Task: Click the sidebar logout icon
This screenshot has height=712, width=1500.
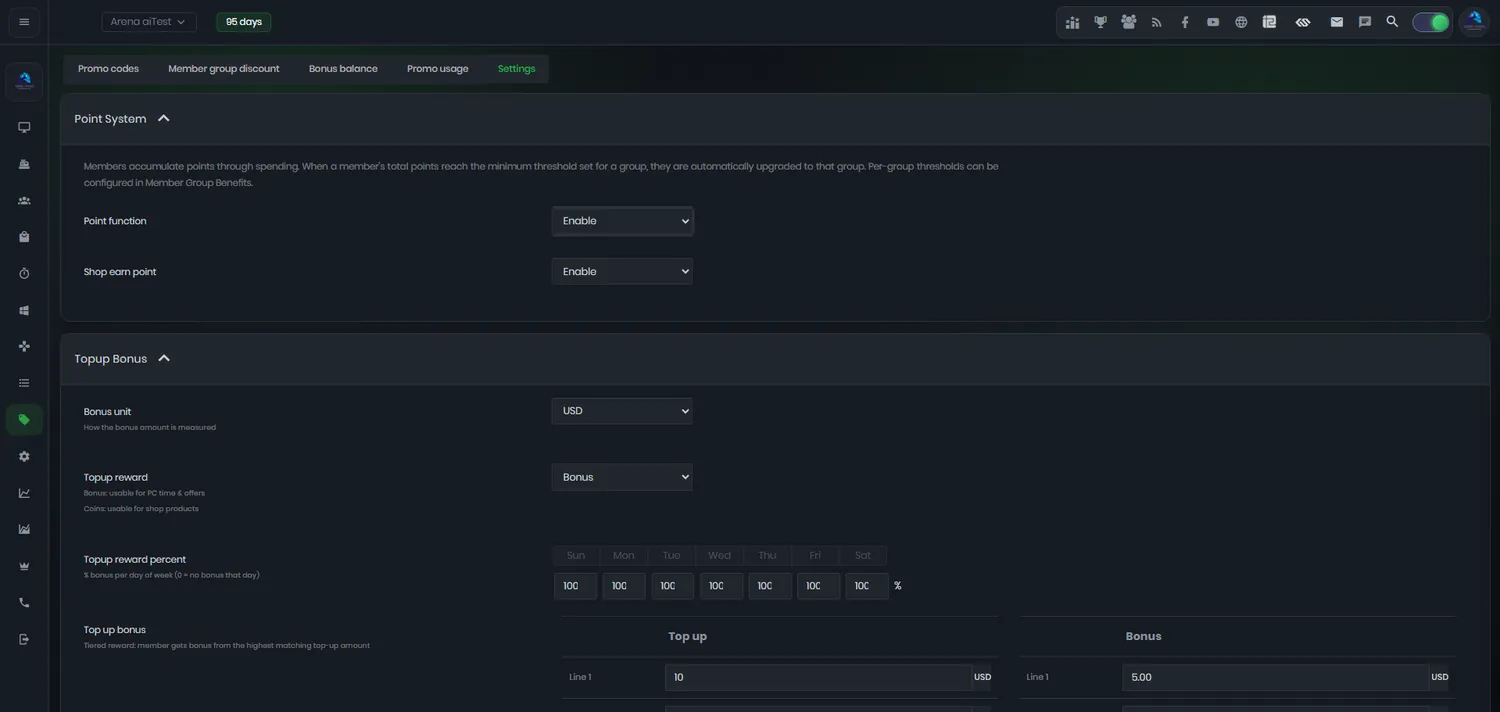Action: pyautogui.click(x=24, y=639)
